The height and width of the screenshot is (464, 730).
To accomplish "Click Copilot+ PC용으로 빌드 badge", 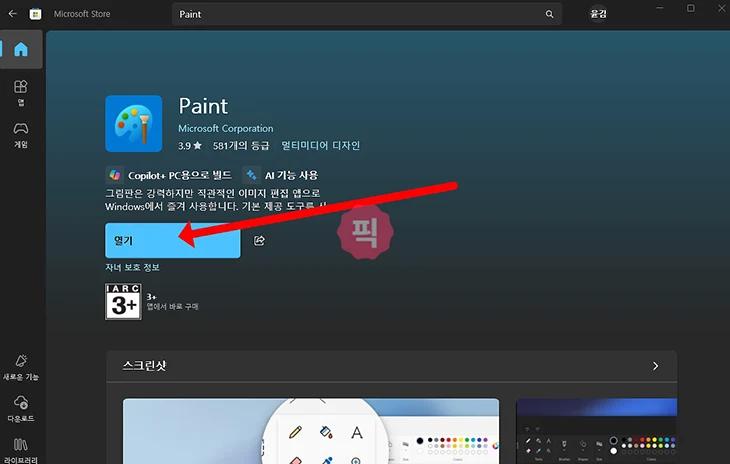I will coord(169,175).
